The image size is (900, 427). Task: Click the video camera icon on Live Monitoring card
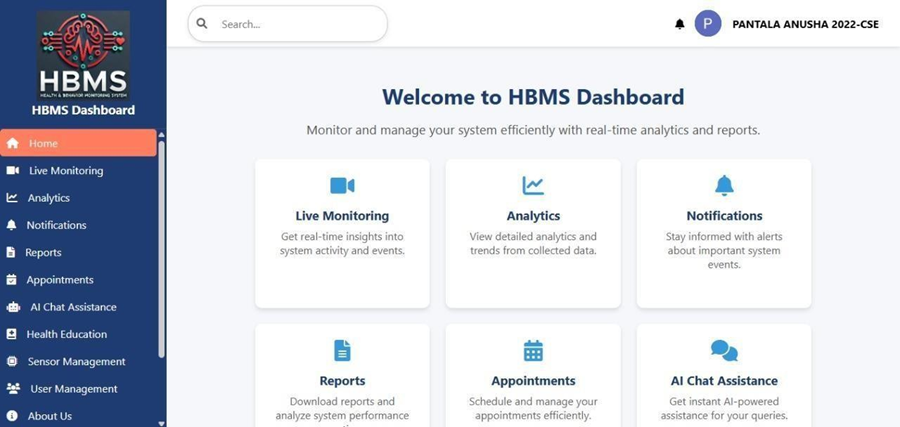click(342, 185)
